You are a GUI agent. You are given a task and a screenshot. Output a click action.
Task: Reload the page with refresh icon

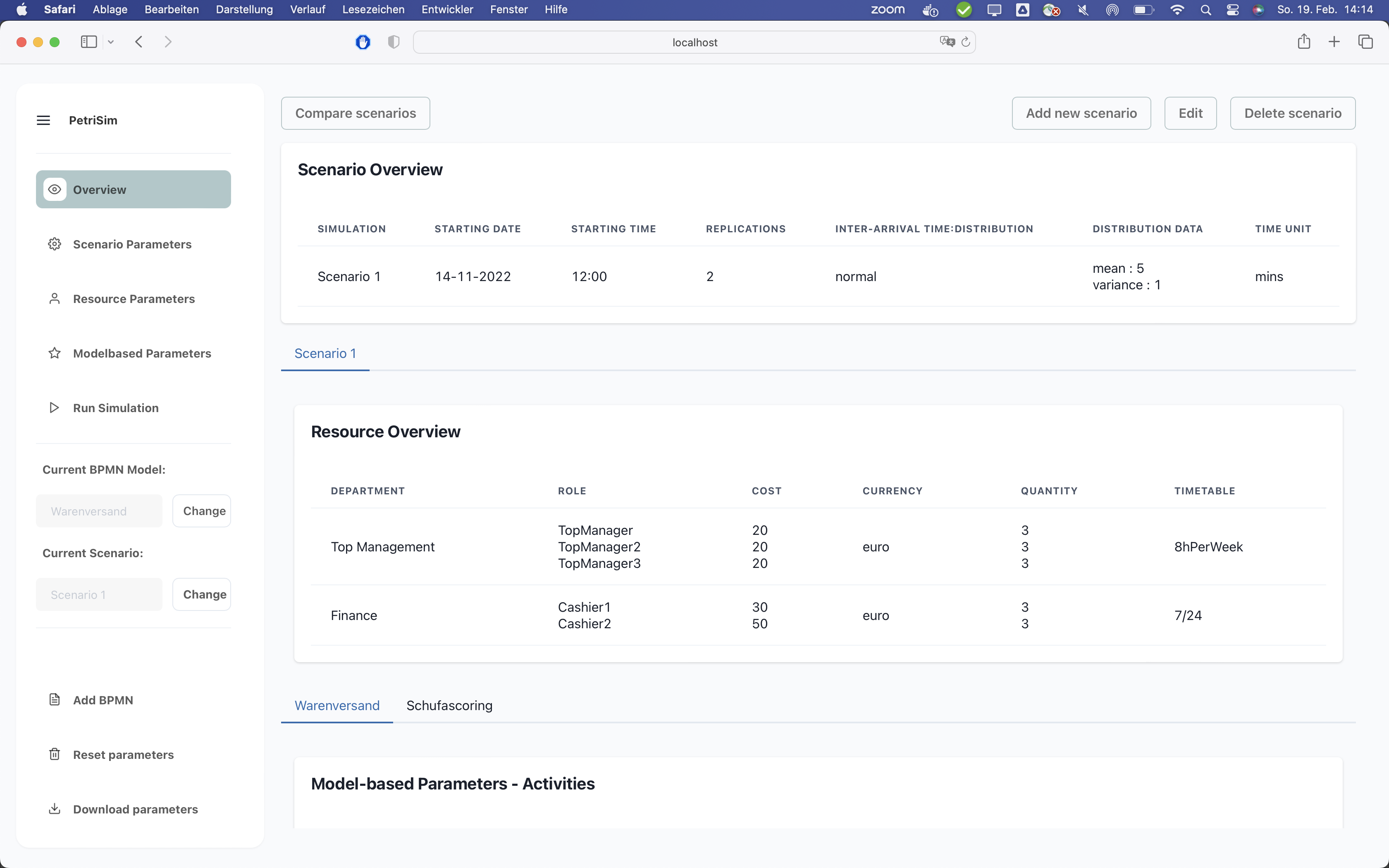966,42
